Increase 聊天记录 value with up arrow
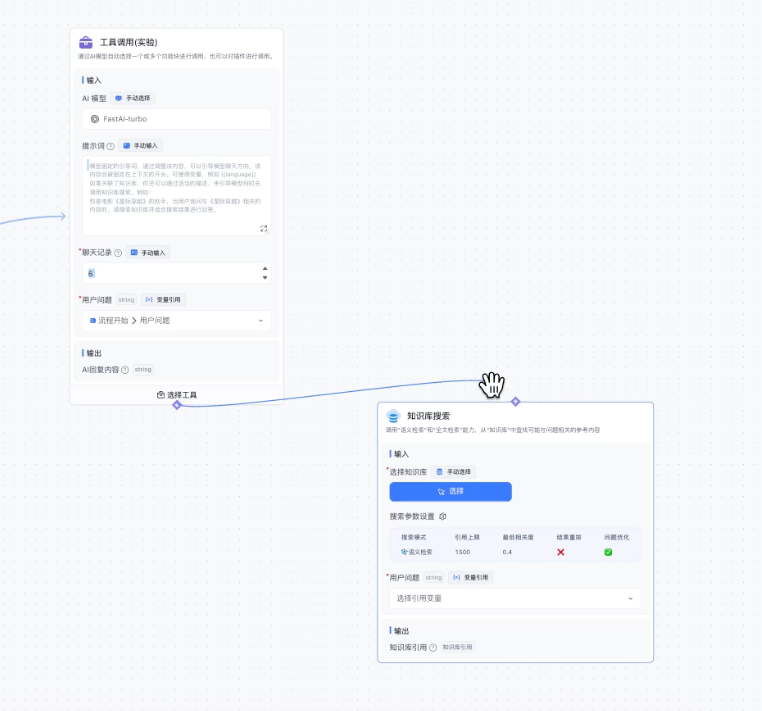Image resolution: width=762 pixels, height=711 pixels. click(264, 268)
